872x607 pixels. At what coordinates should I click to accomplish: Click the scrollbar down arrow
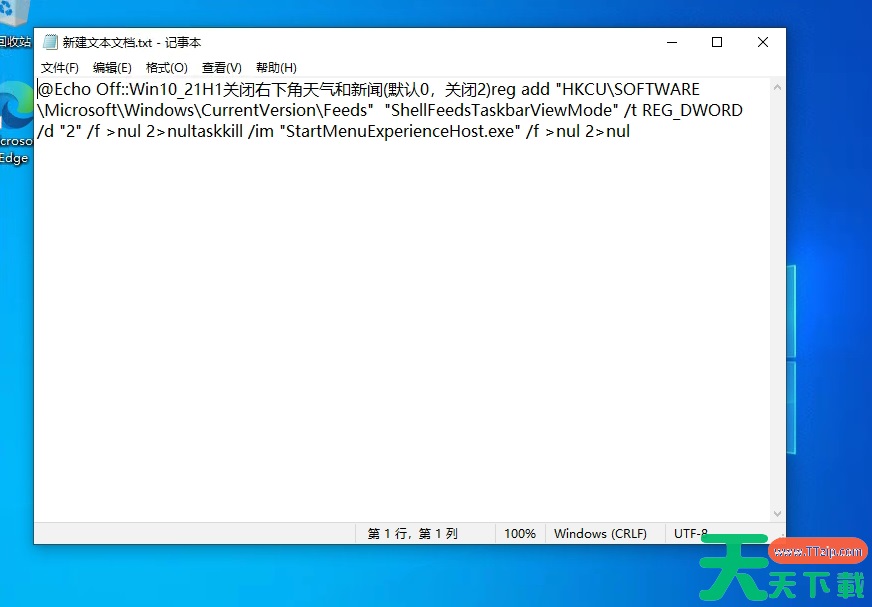click(x=777, y=511)
